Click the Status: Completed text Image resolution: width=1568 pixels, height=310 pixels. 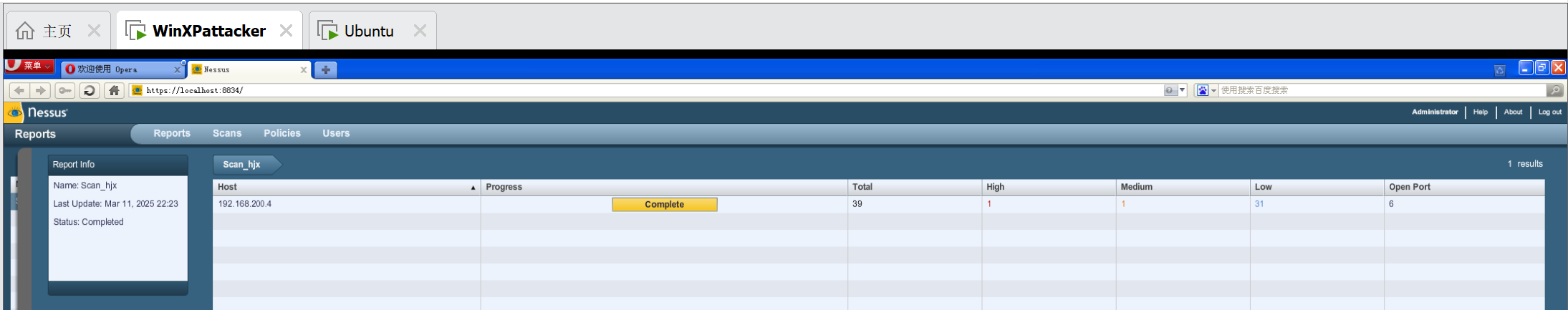(x=88, y=222)
